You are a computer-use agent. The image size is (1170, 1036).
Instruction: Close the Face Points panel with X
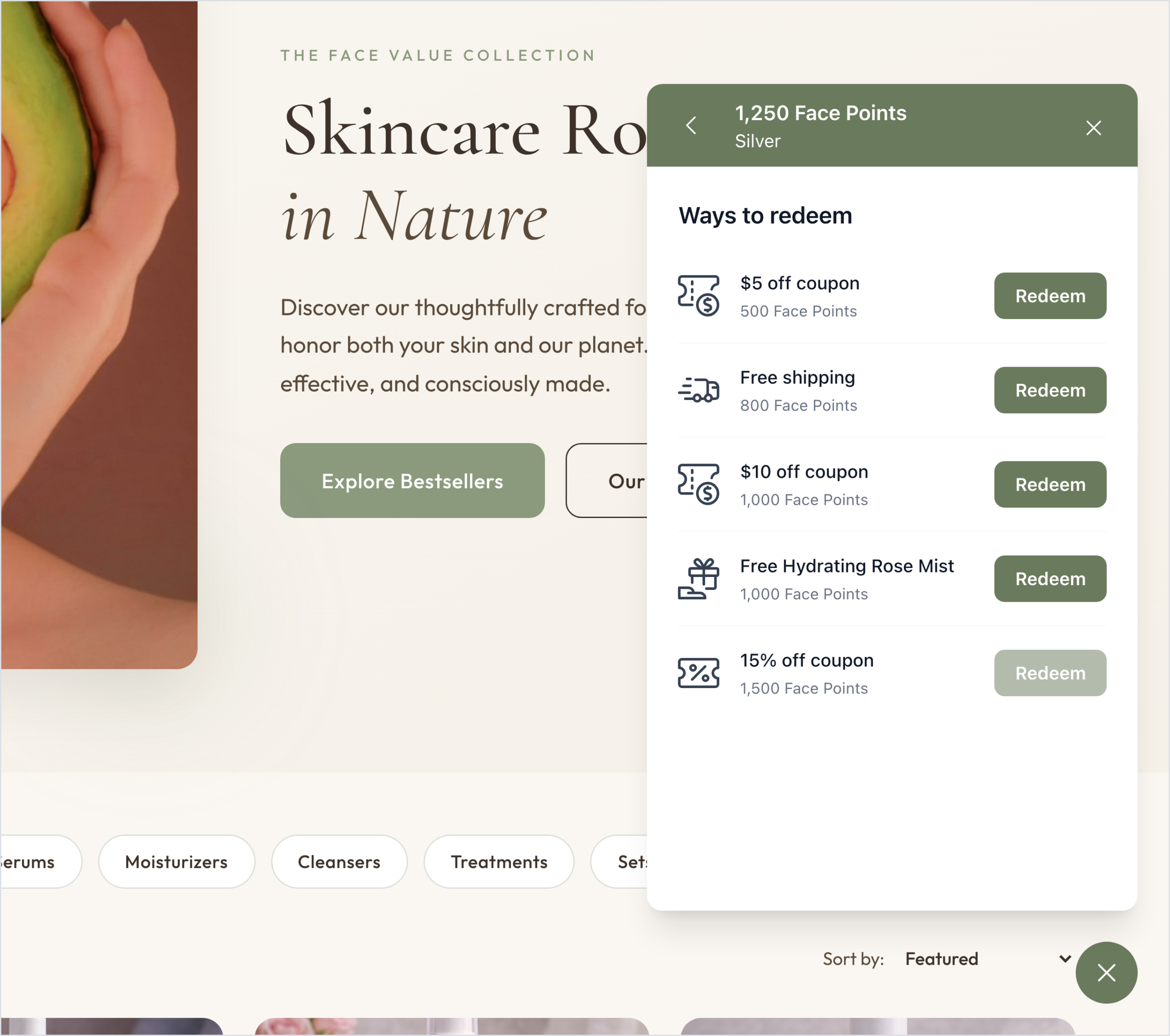[1093, 128]
